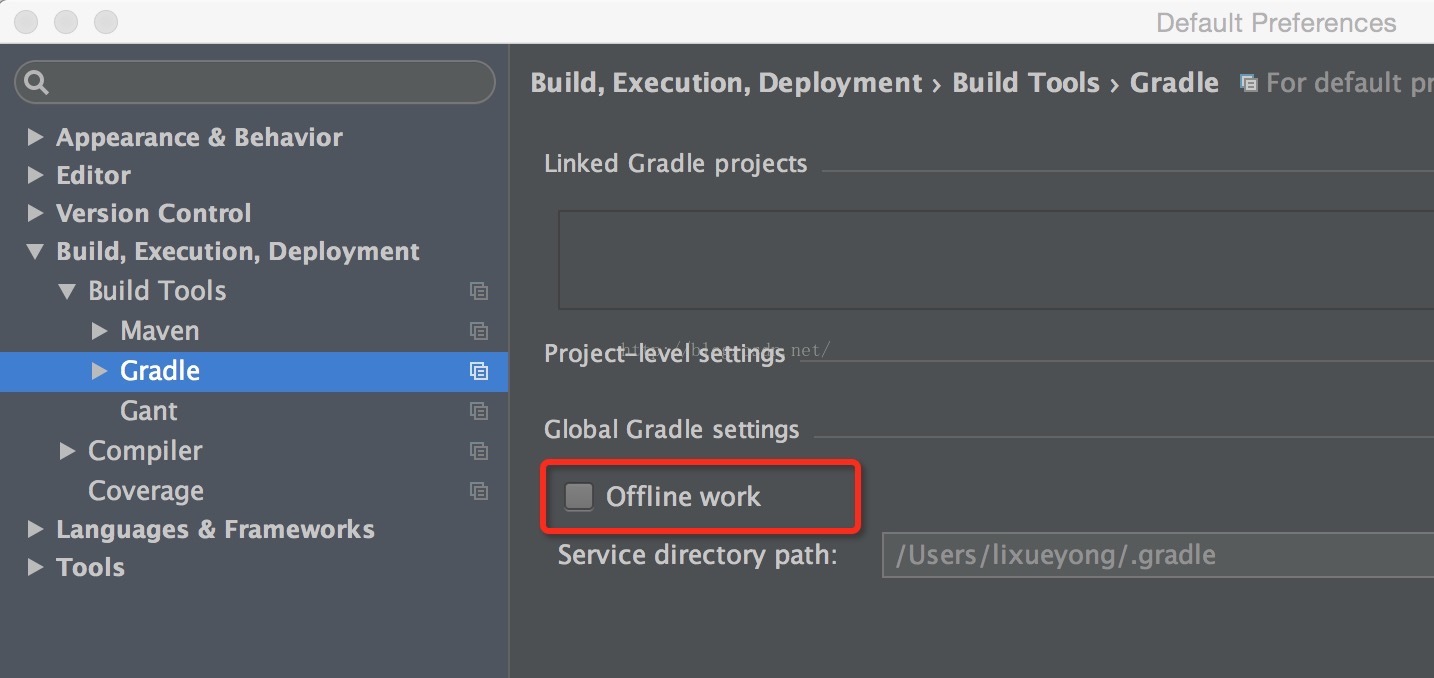The image size is (1434, 678).
Task: Expand the Appearance & Behavior section
Action: 36,137
